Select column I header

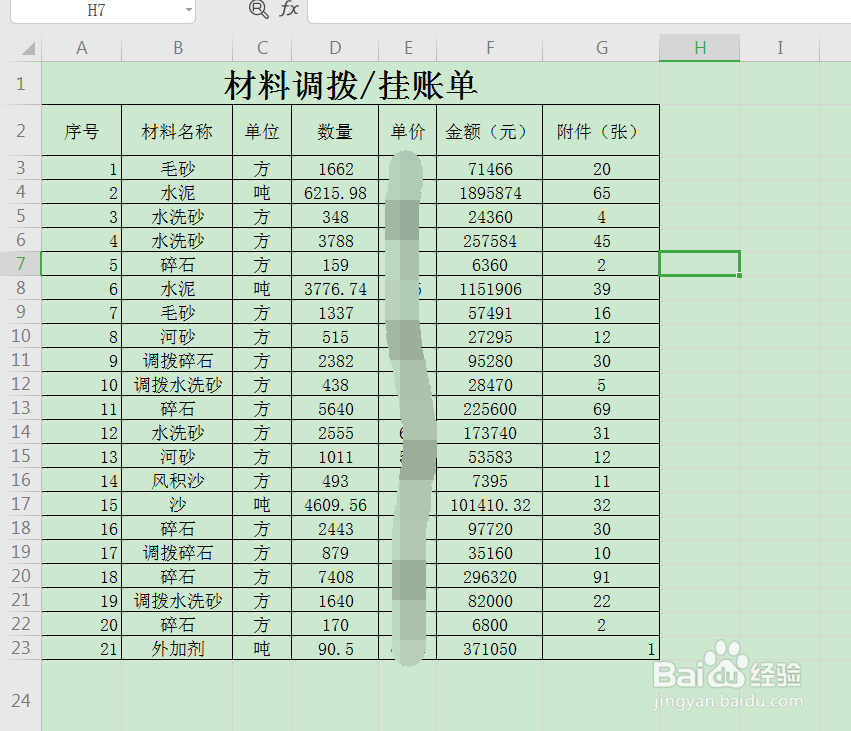[780, 48]
